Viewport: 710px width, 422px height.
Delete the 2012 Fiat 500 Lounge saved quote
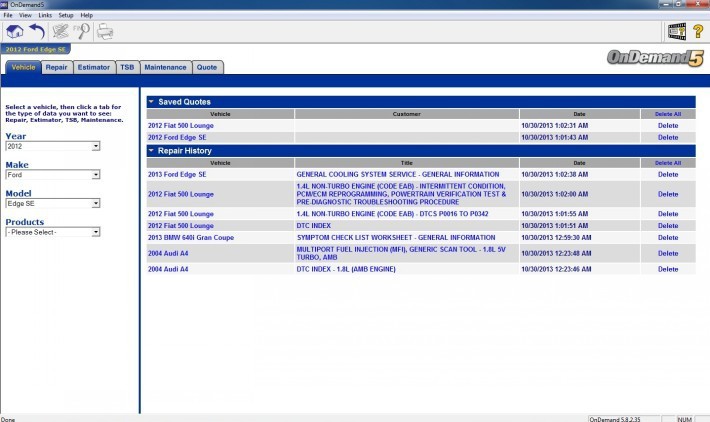668,125
